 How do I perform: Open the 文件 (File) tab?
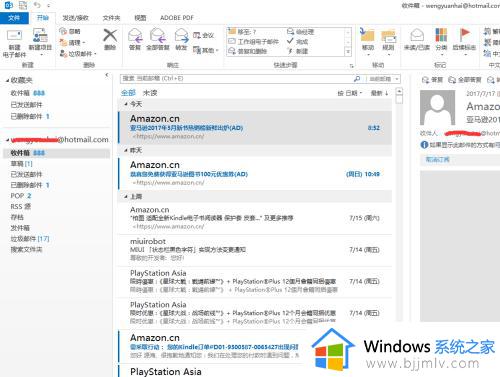pyautogui.click(x=14, y=18)
